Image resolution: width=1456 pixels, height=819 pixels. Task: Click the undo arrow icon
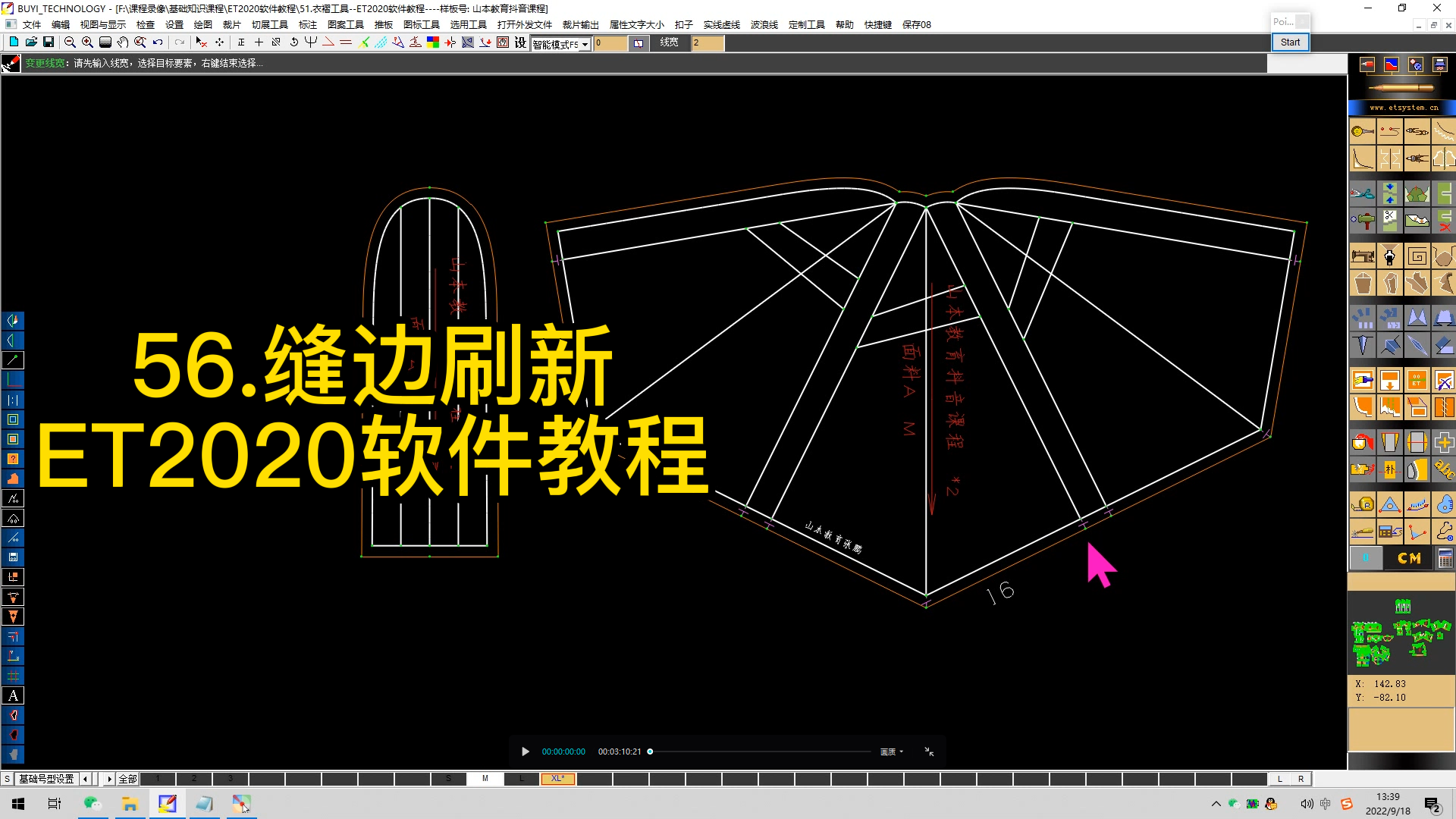point(158,42)
